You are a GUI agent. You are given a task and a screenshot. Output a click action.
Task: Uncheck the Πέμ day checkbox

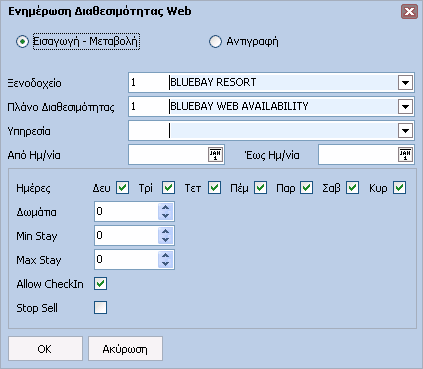pyautogui.click(x=261, y=188)
